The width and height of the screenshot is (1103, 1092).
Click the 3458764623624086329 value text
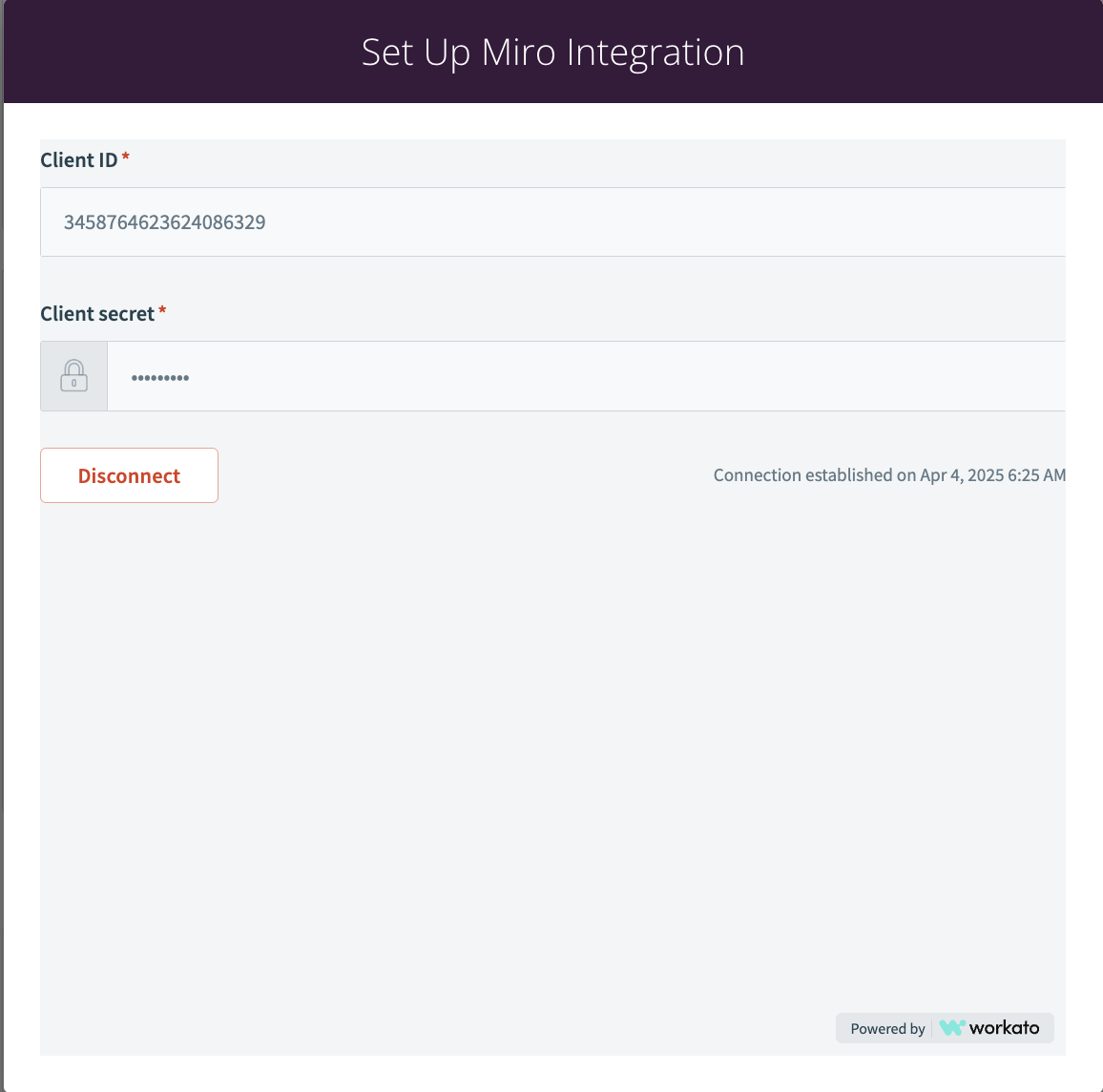coord(165,222)
